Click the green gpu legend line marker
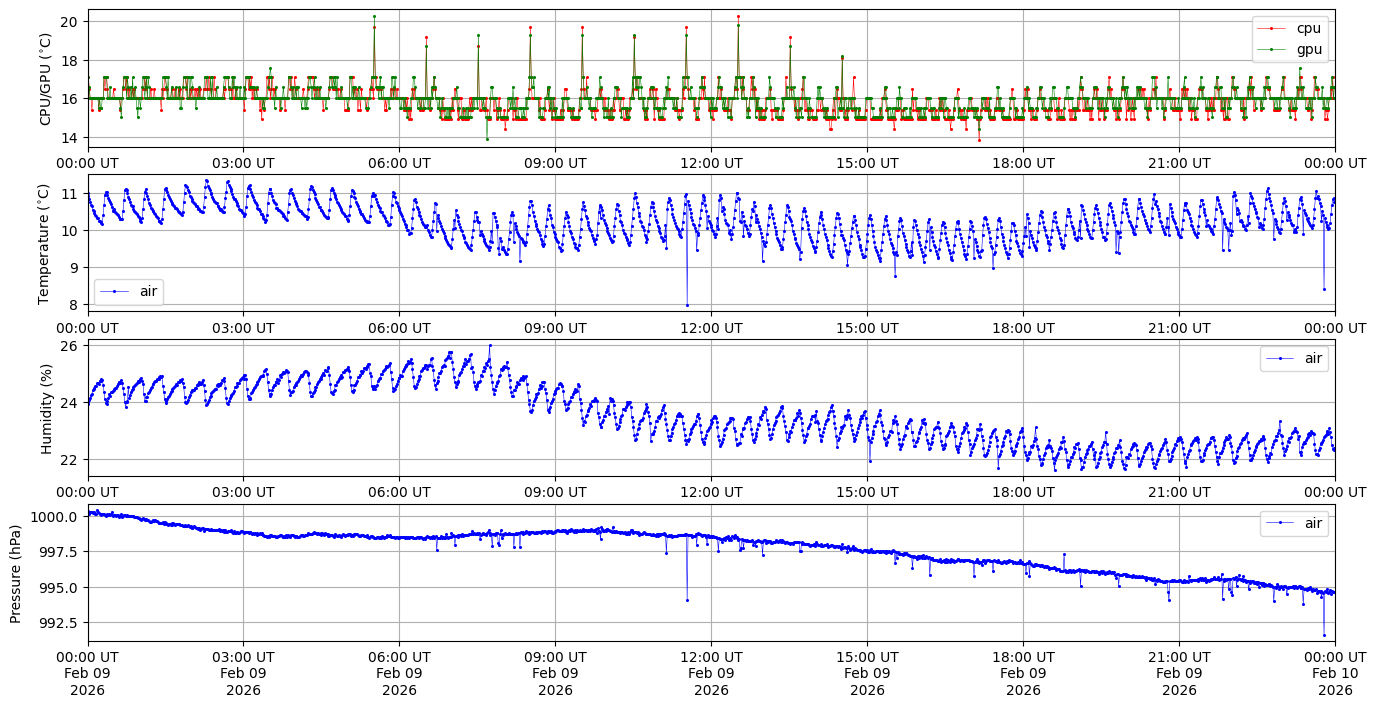 1271,48
